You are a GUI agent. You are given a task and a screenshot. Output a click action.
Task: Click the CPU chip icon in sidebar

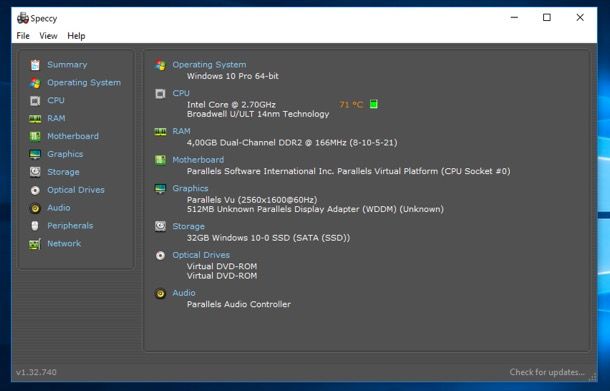click(35, 101)
